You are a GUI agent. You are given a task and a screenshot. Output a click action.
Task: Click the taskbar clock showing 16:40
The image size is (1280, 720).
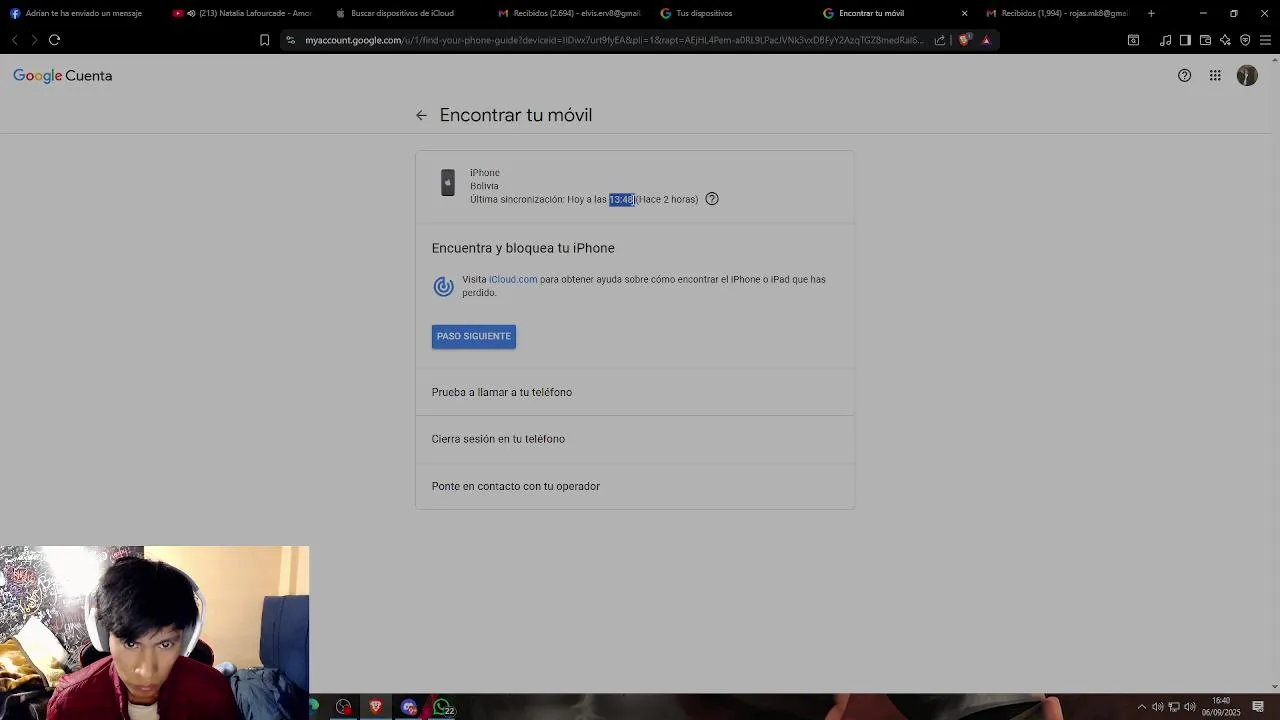(x=1221, y=707)
